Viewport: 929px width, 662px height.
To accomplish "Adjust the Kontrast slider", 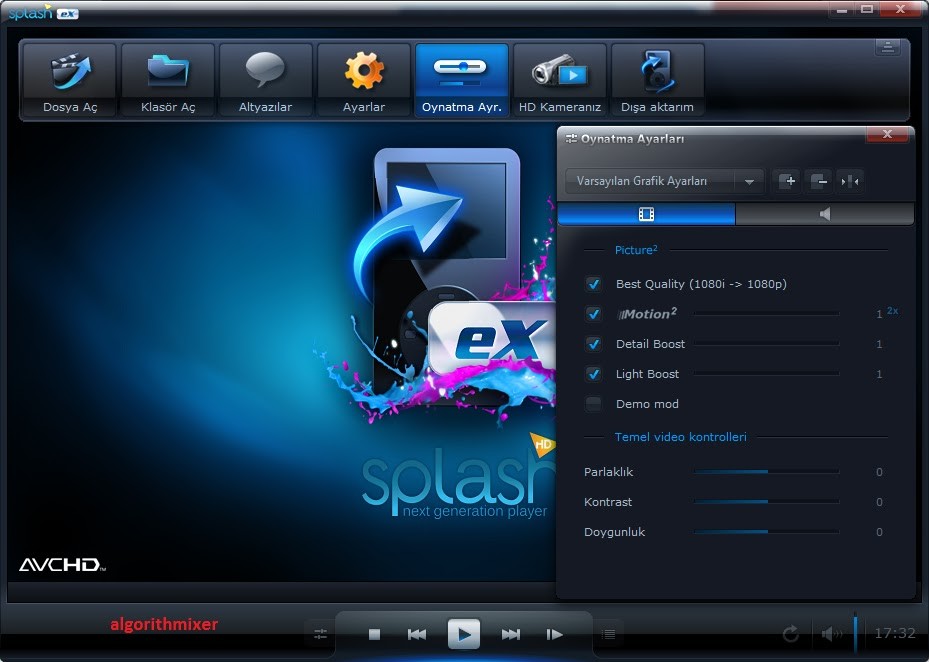I will coord(766,502).
